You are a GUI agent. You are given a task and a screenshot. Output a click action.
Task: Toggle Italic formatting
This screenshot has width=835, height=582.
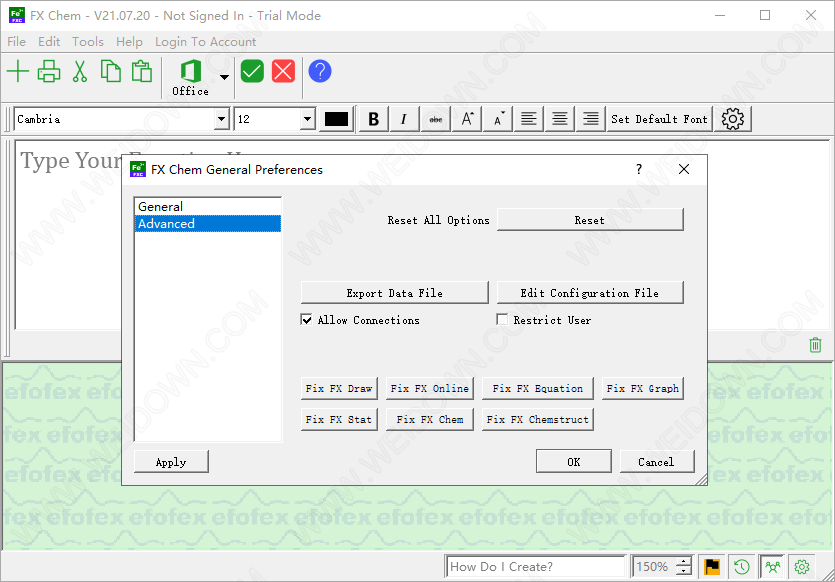tap(404, 119)
